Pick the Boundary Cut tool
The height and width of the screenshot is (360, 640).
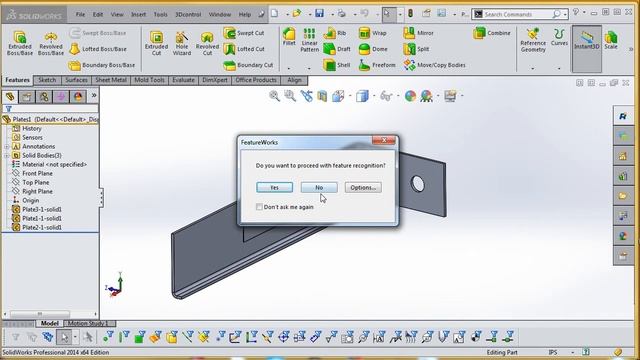[248, 65]
